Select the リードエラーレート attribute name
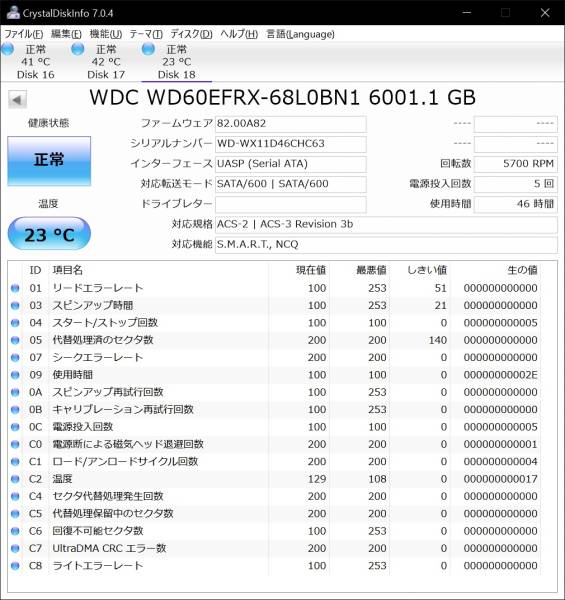The image size is (565, 600). tap(98, 288)
